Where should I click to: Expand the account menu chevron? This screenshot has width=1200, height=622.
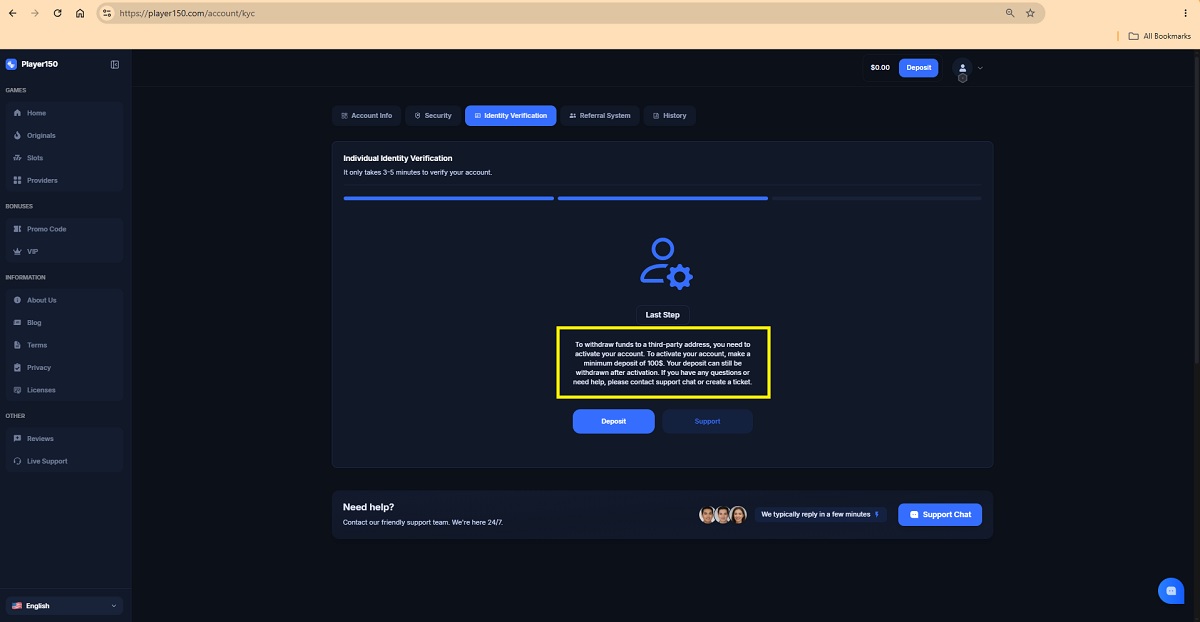click(980, 68)
